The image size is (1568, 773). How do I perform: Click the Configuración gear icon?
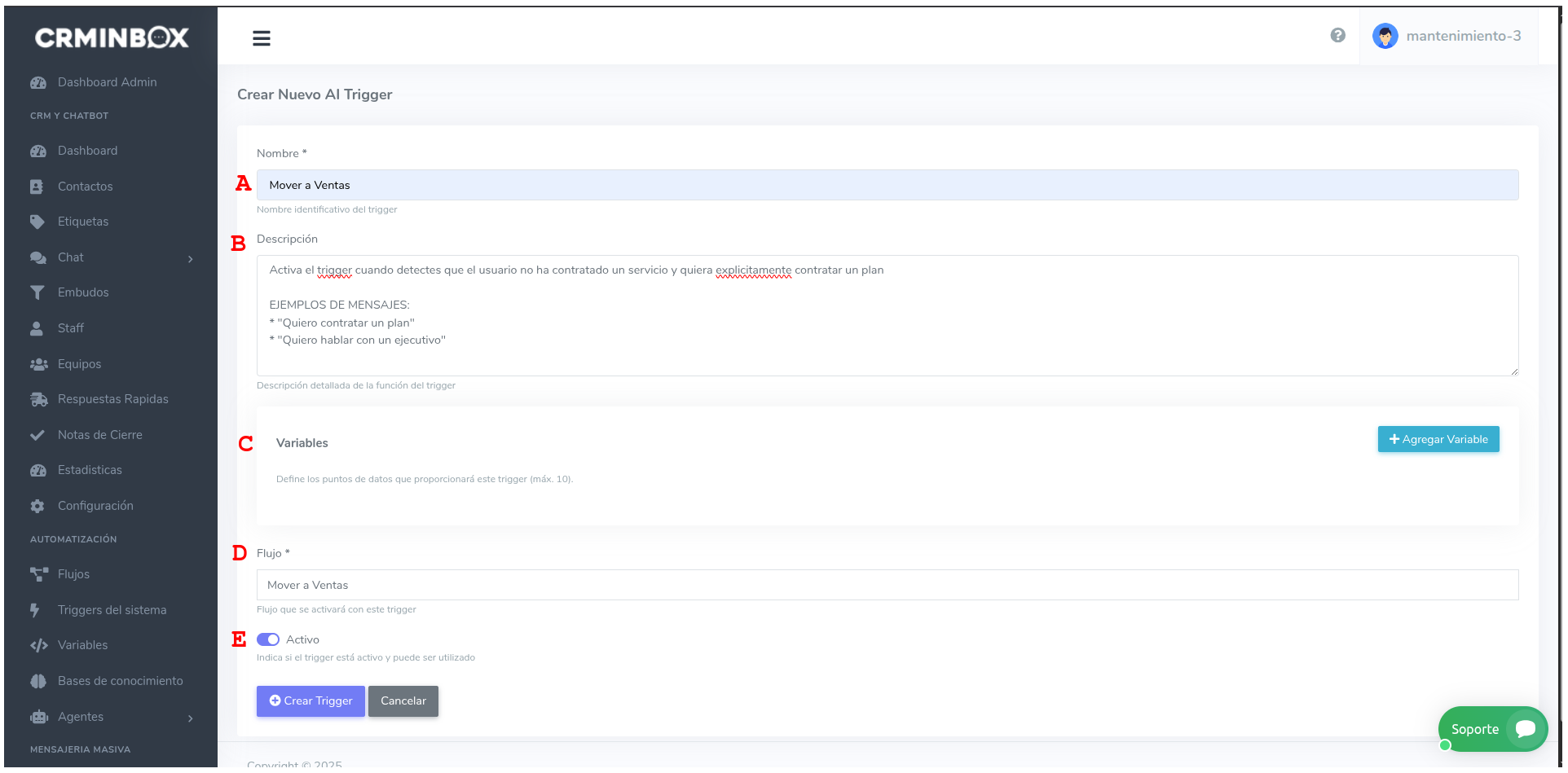(37, 506)
